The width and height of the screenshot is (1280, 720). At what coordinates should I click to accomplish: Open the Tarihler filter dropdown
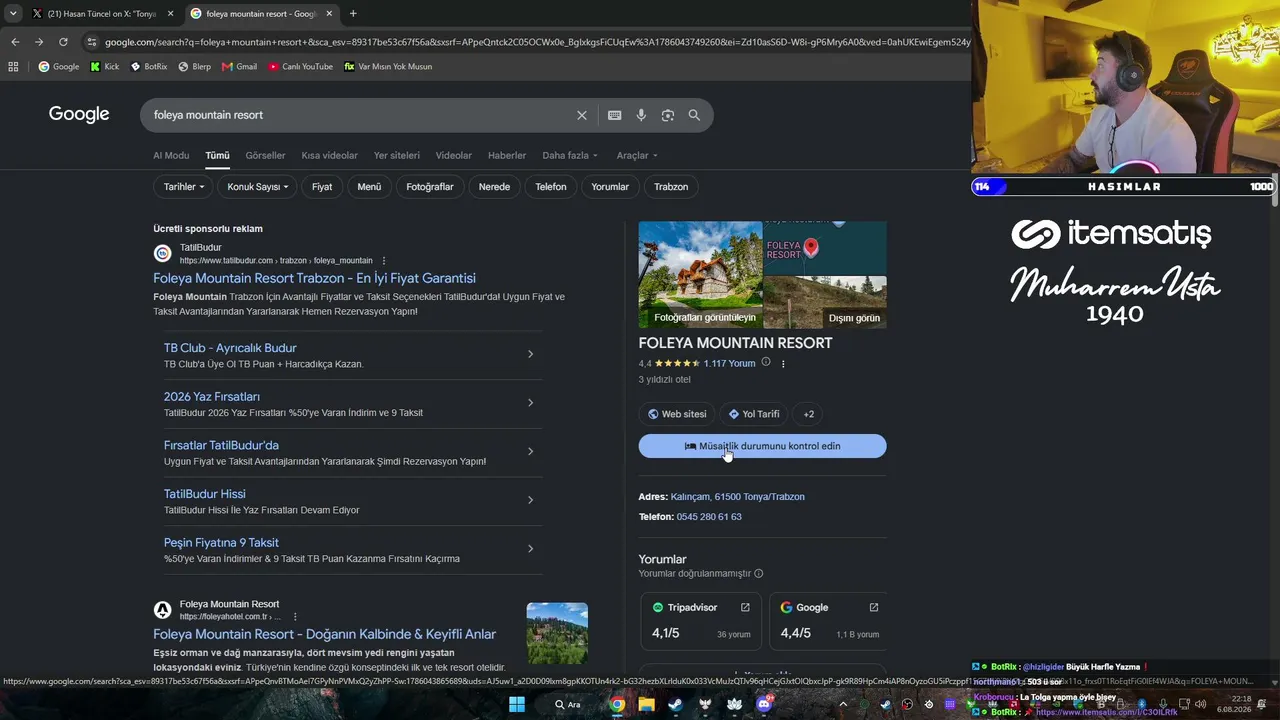tap(184, 187)
